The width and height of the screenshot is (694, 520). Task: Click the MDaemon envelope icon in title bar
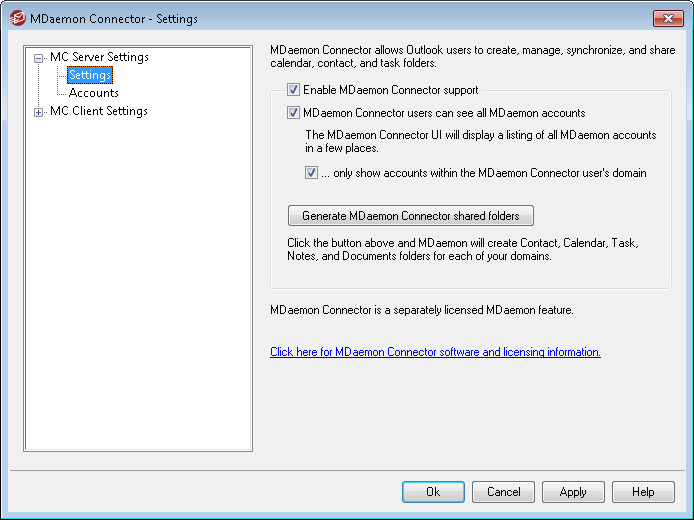(x=16, y=18)
